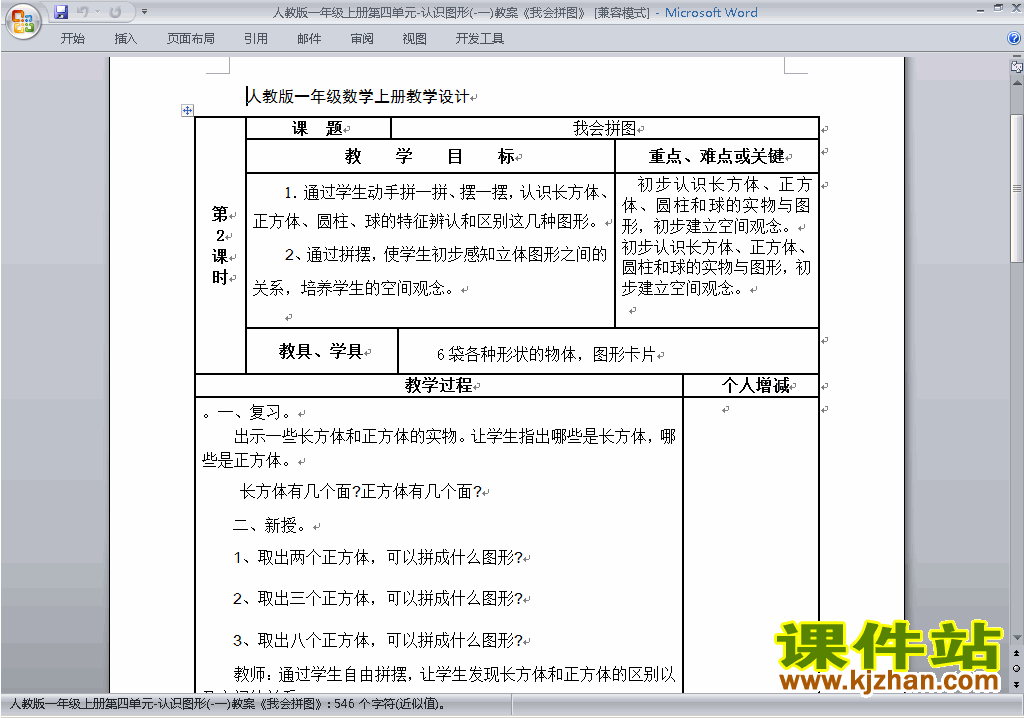Open Customize Quick Access Toolbar dropdown
This screenshot has width=1024, height=718.
pos(144,12)
